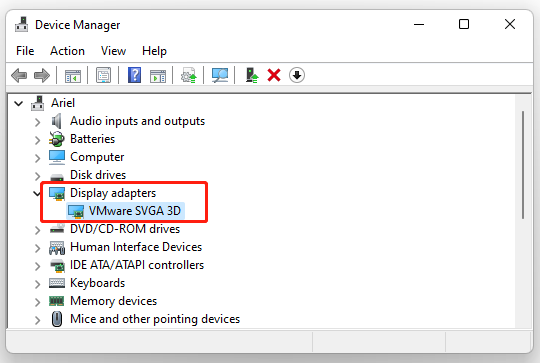This screenshot has width=540, height=363.
Task: Click the Mice pointing devices mouse icon
Action: coord(57,319)
